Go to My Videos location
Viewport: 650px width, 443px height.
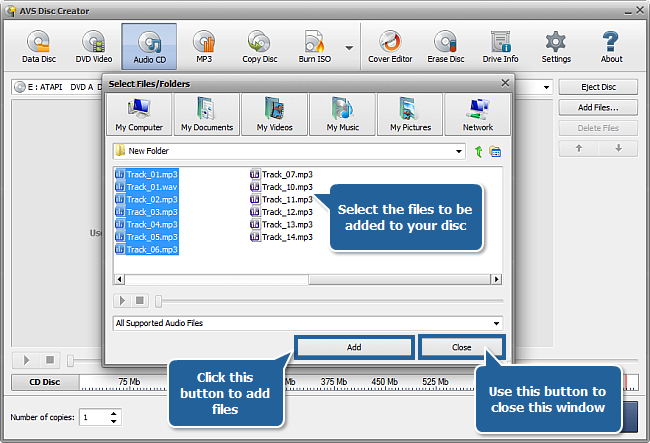(274, 115)
